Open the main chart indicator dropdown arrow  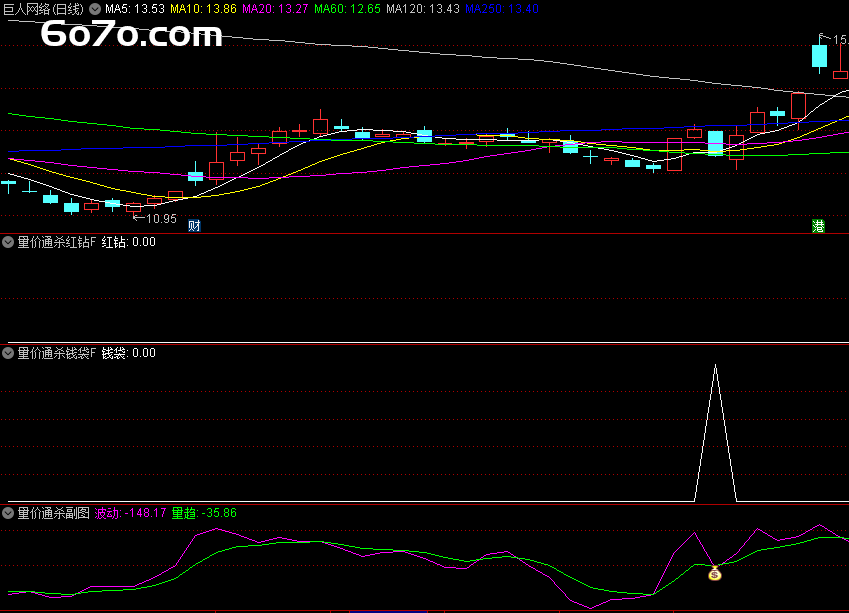(x=95, y=9)
